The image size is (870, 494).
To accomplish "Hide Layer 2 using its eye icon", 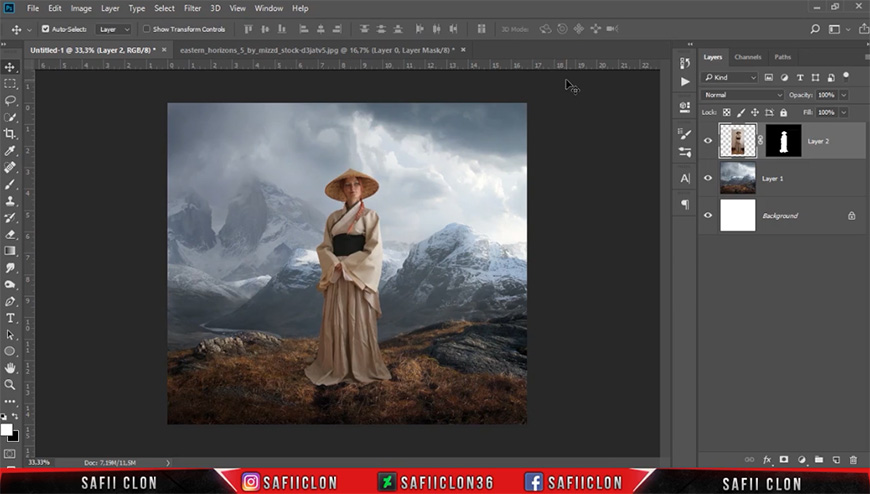I will tap(708, 141).
